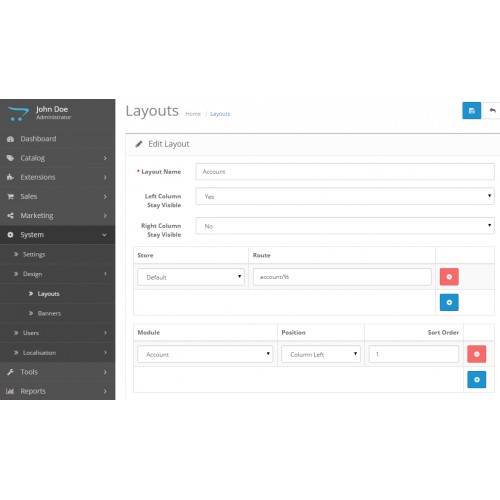Image resolution: width=500 pixels, height=500 pixels.
Task: Remove the account/% route row
Action: tap(449, 277)
